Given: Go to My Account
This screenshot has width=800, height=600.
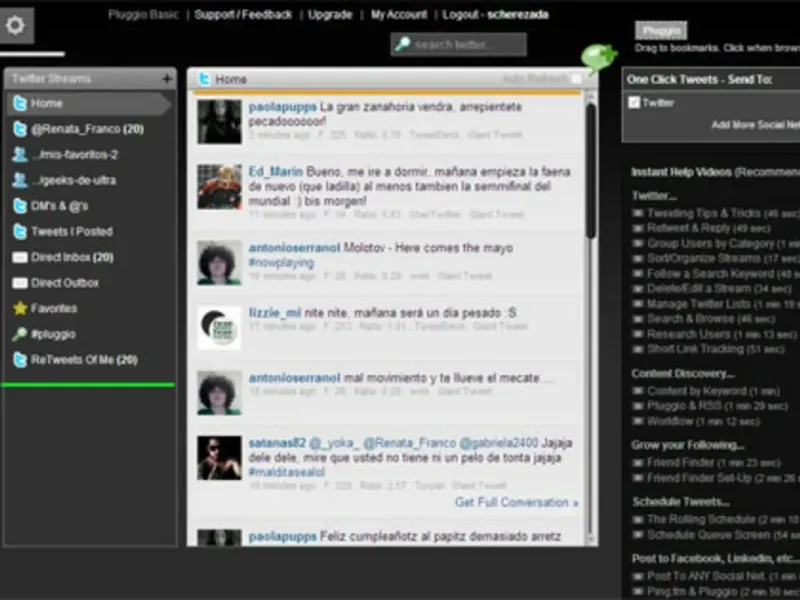Looking at the screenshot, I should point(399,14).
